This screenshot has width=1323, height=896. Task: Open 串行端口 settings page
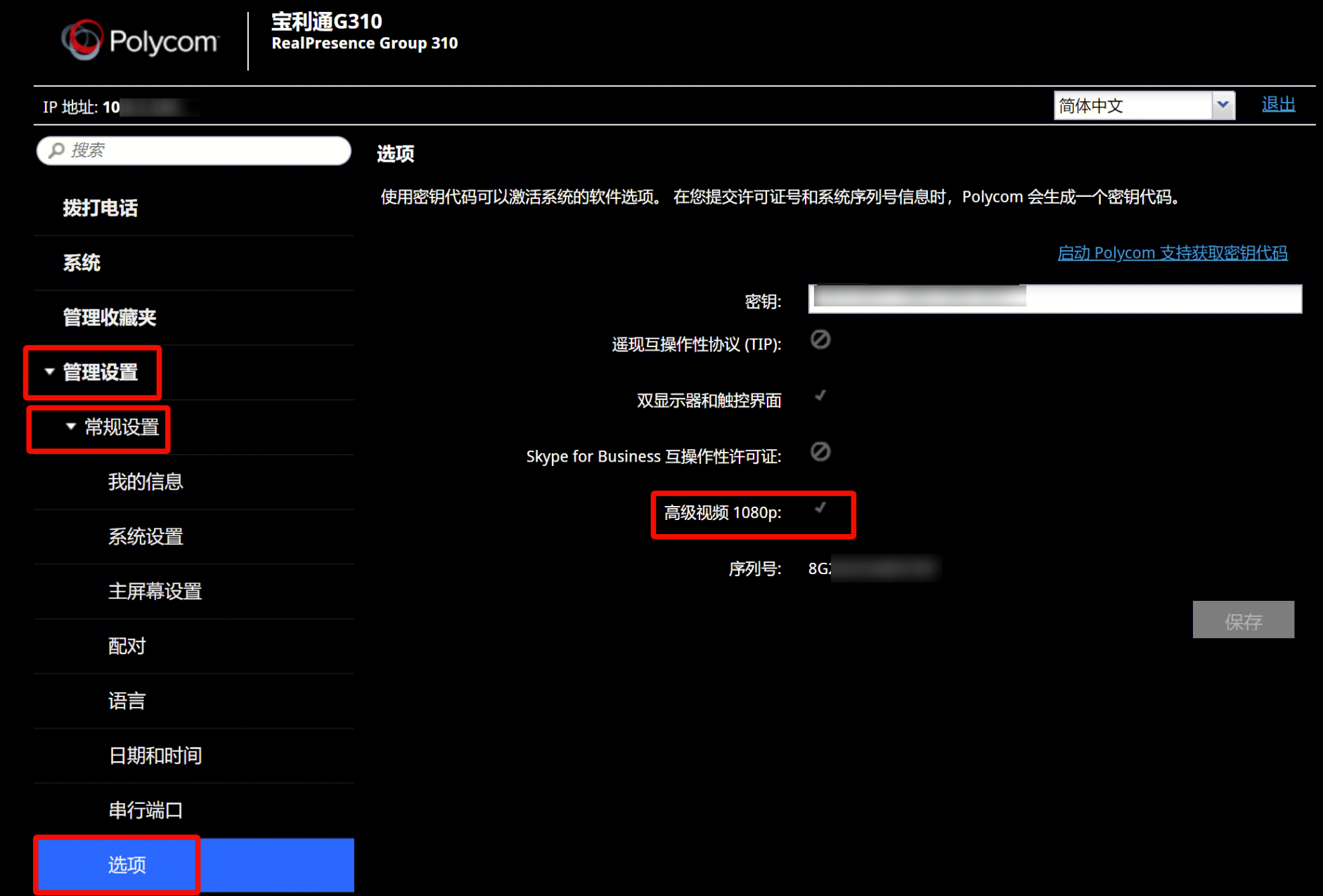tap(146, 811)
